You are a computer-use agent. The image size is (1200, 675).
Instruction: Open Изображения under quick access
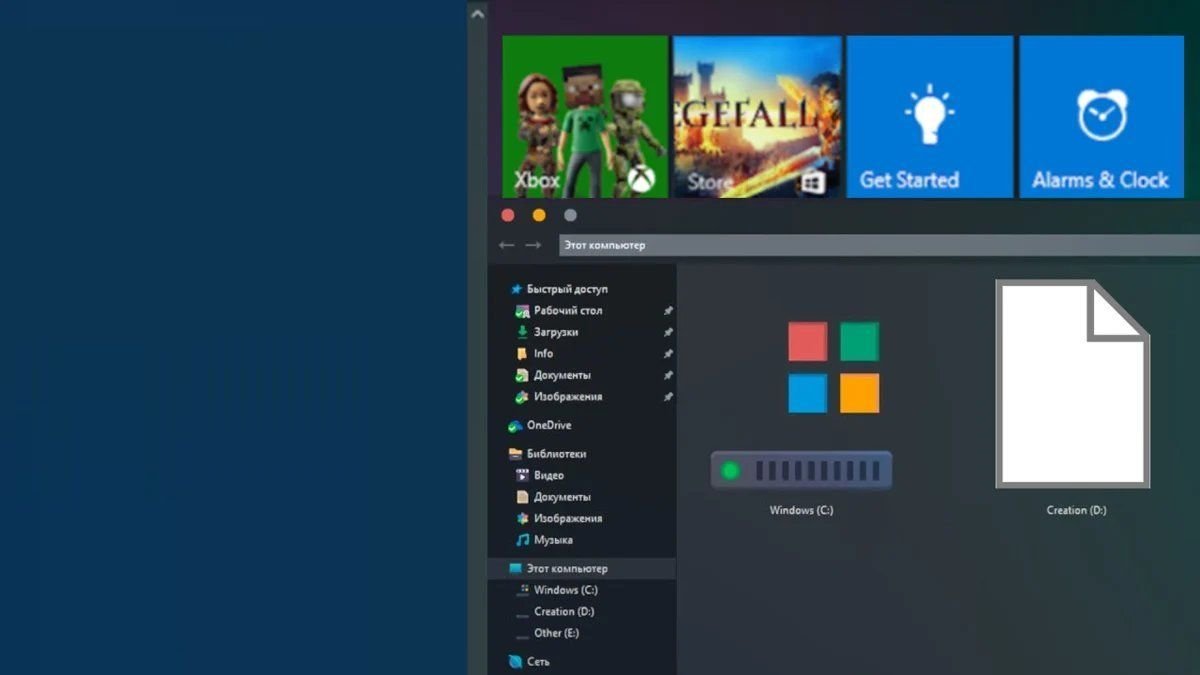click(x=568, y=397)
